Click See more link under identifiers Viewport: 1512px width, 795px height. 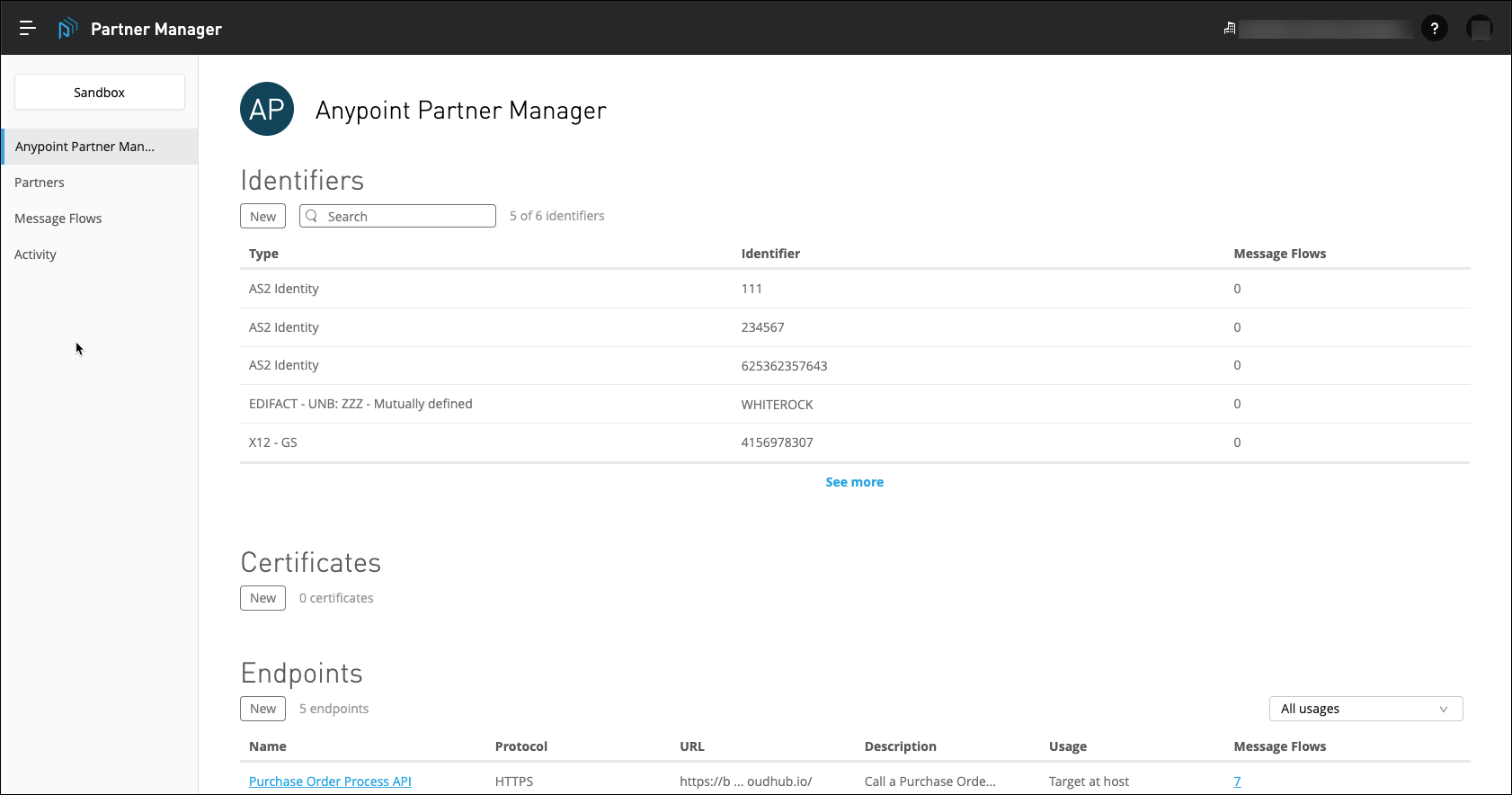[x=854, y=482]
